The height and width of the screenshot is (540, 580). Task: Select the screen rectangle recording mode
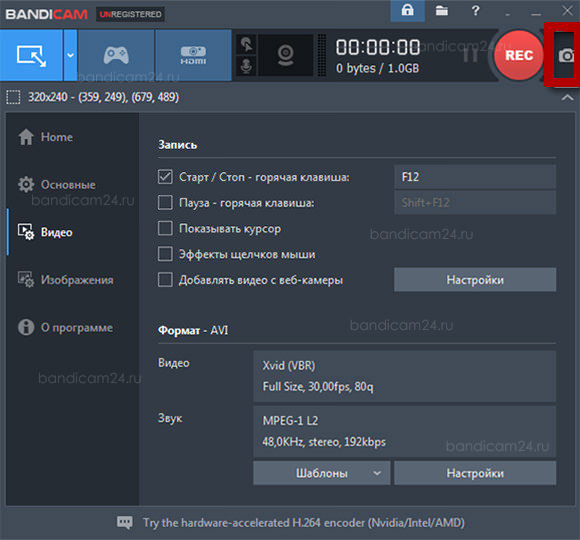point(31,55)
